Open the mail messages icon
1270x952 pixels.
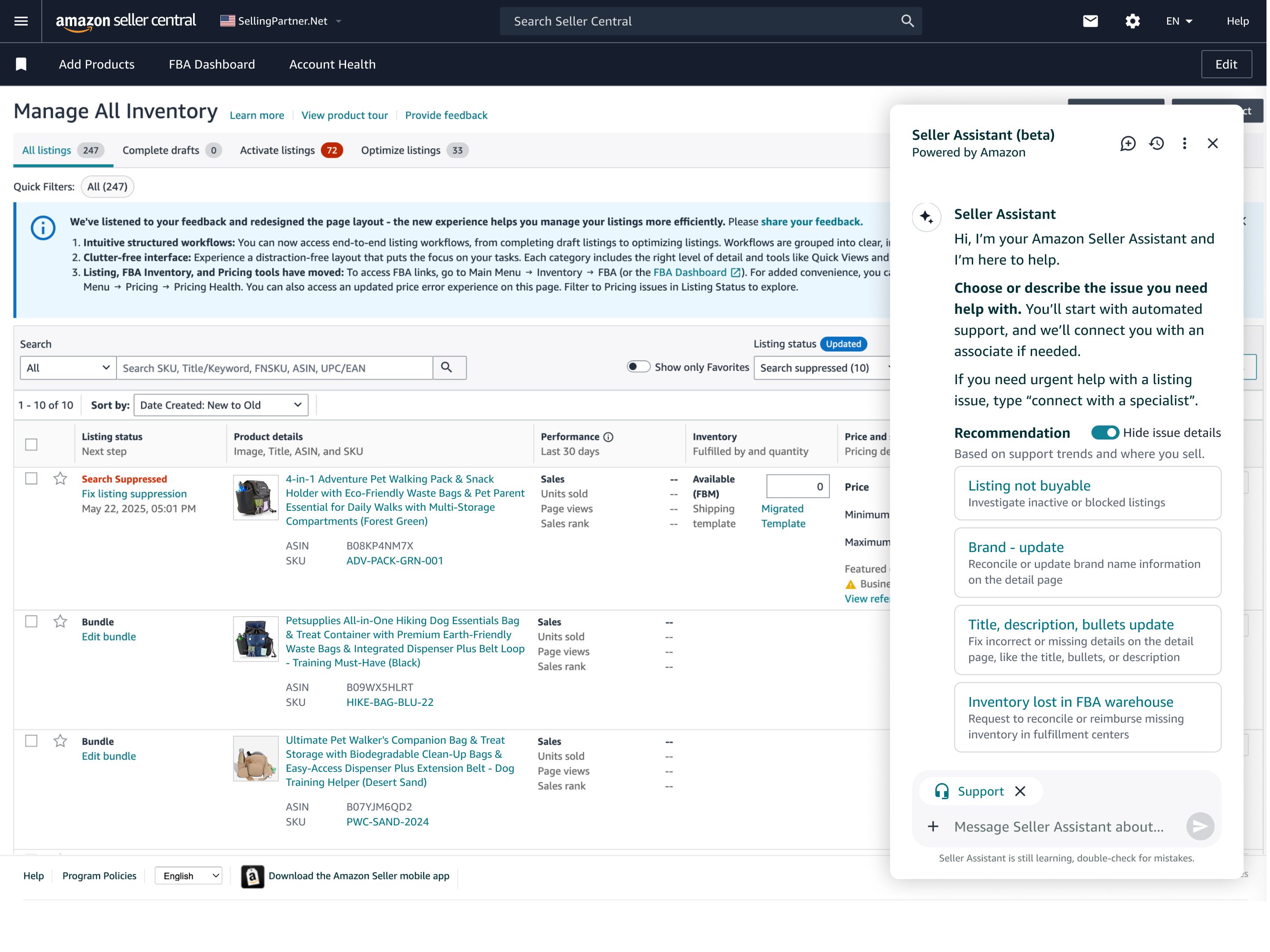tap(1090, 21)
